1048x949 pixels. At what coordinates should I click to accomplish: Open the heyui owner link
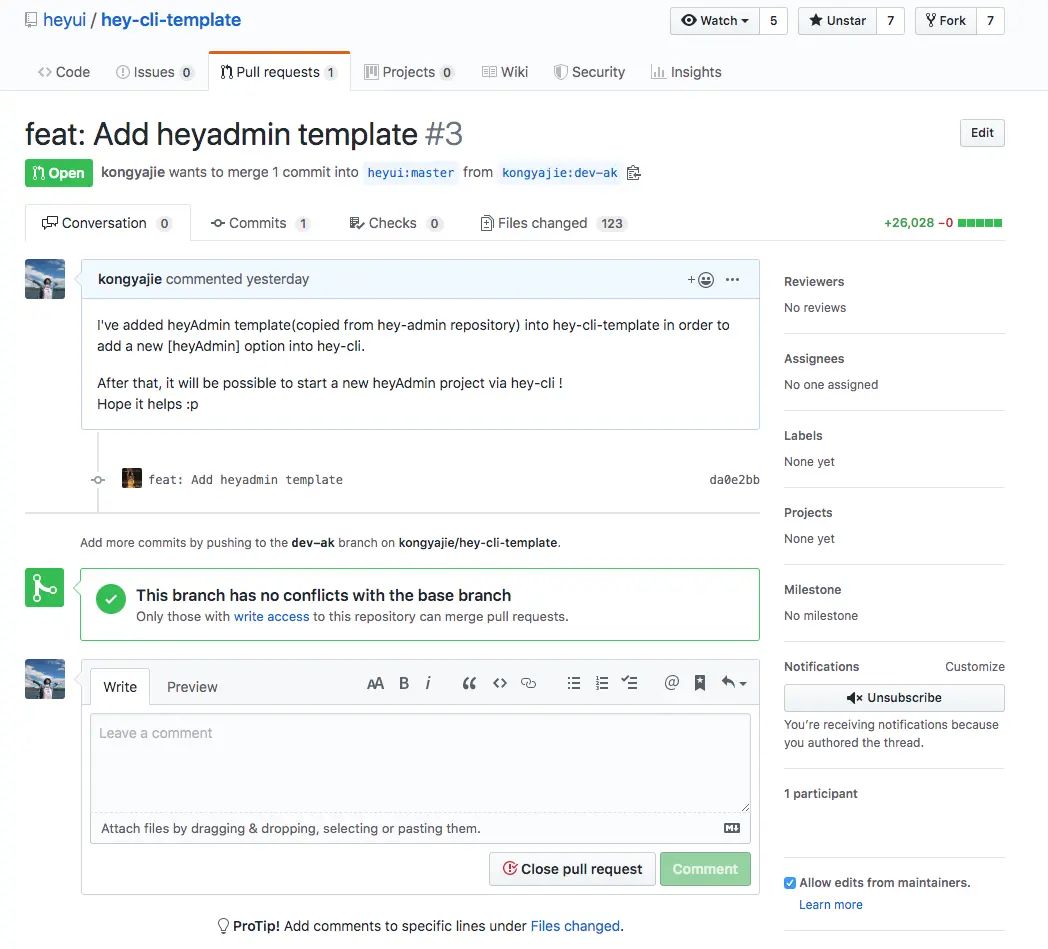64,20
